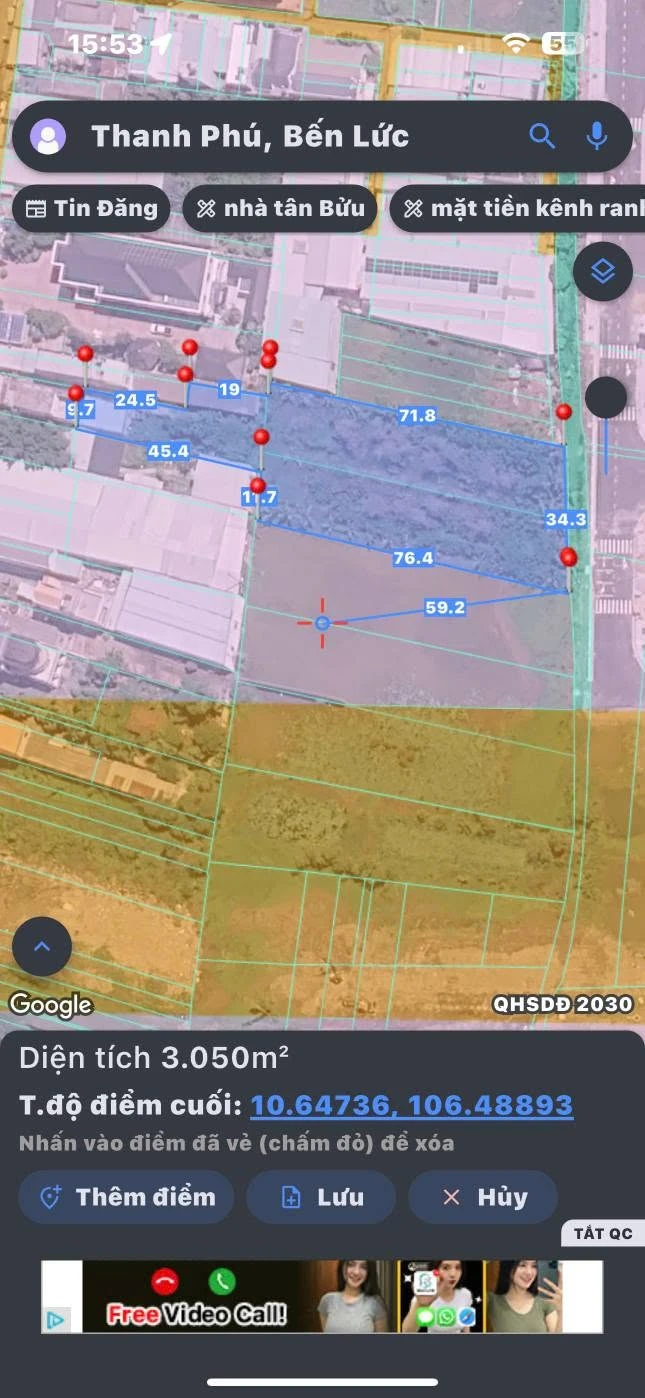Select the mặt tiền kênh chip
This screenshot has height=1398, width=645.
[518, 208]
